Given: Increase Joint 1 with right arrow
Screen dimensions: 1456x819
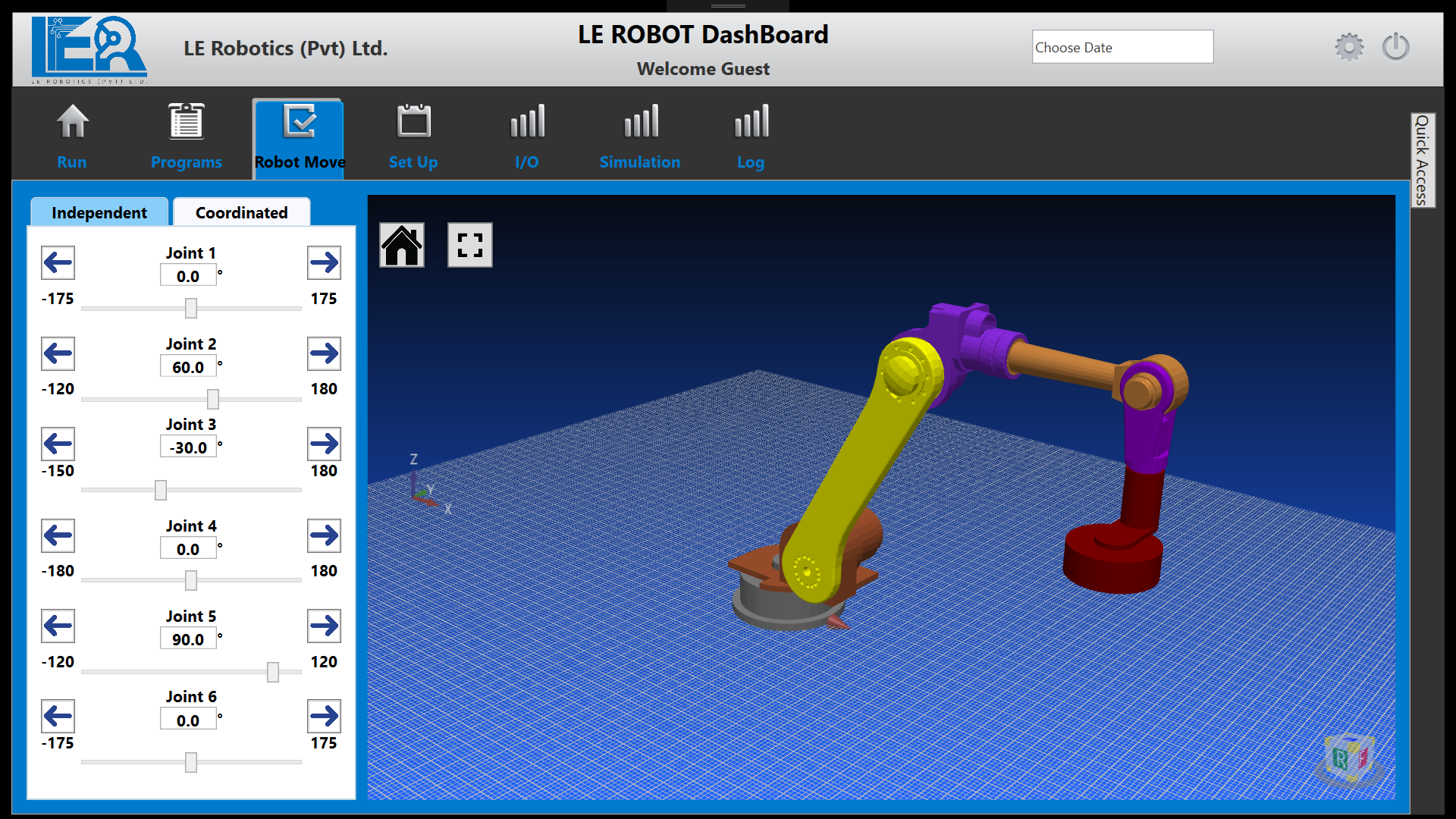Looking at the screenshot, I should point(324,263).
